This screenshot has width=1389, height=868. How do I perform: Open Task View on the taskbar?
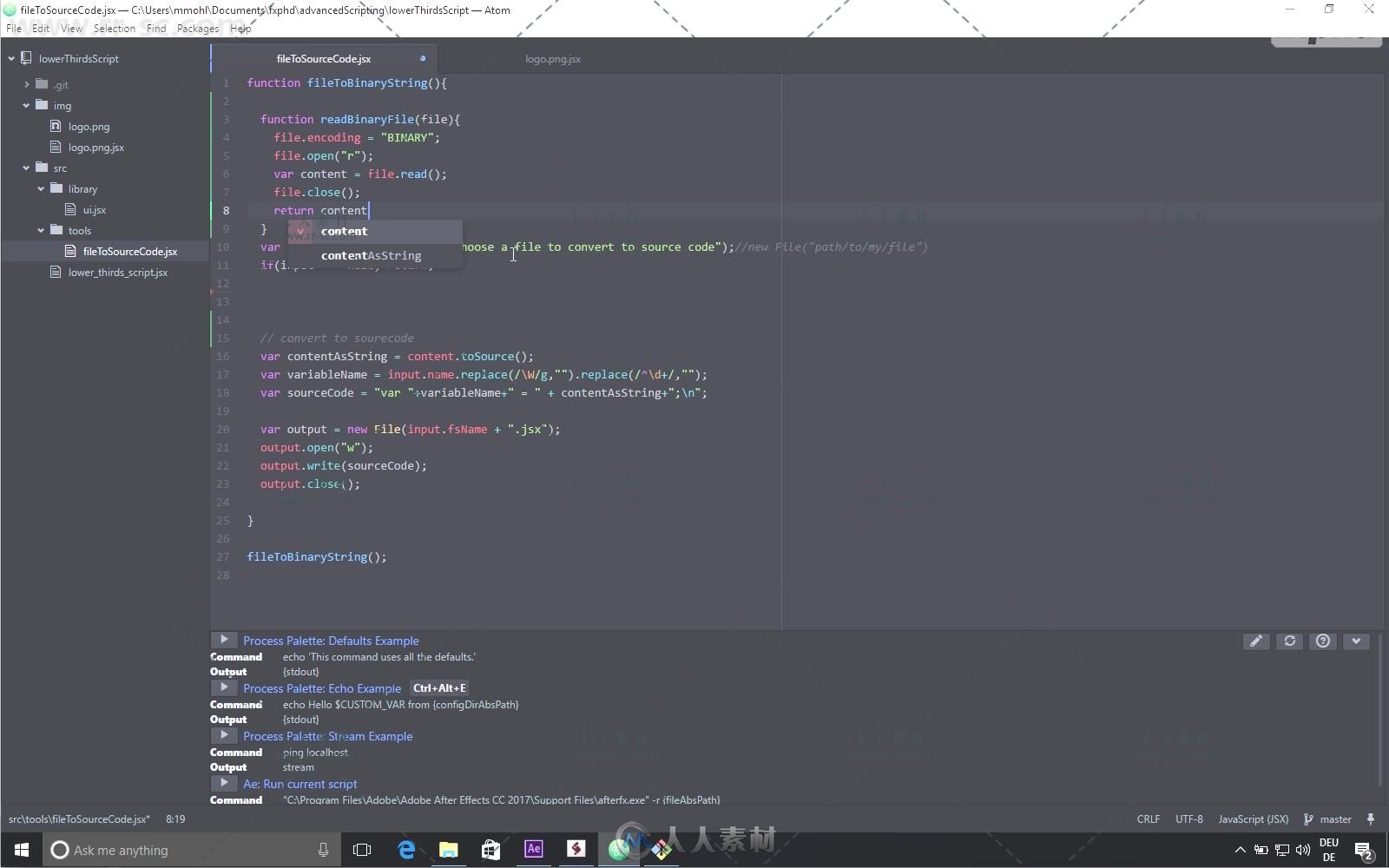click(362, 850)
